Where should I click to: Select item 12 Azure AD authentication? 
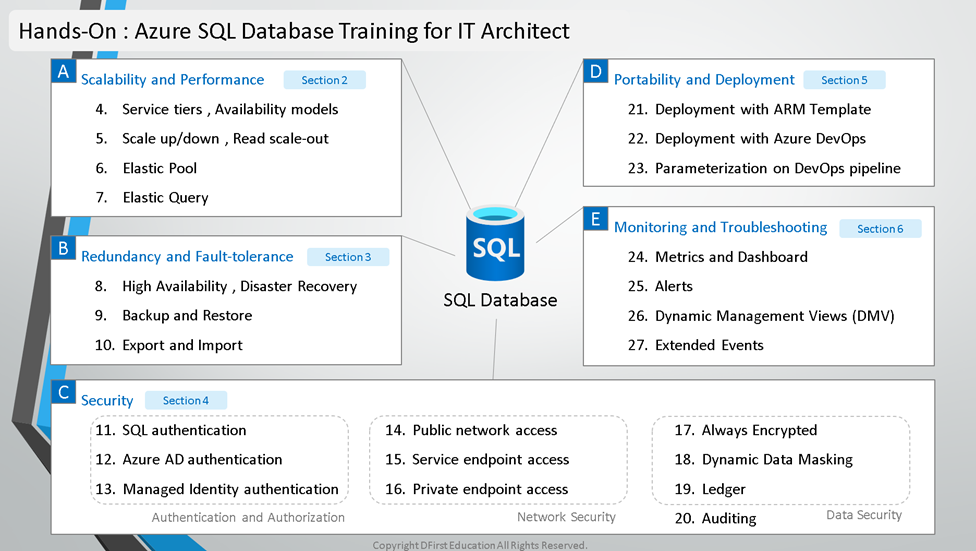[x=189, y=459]
